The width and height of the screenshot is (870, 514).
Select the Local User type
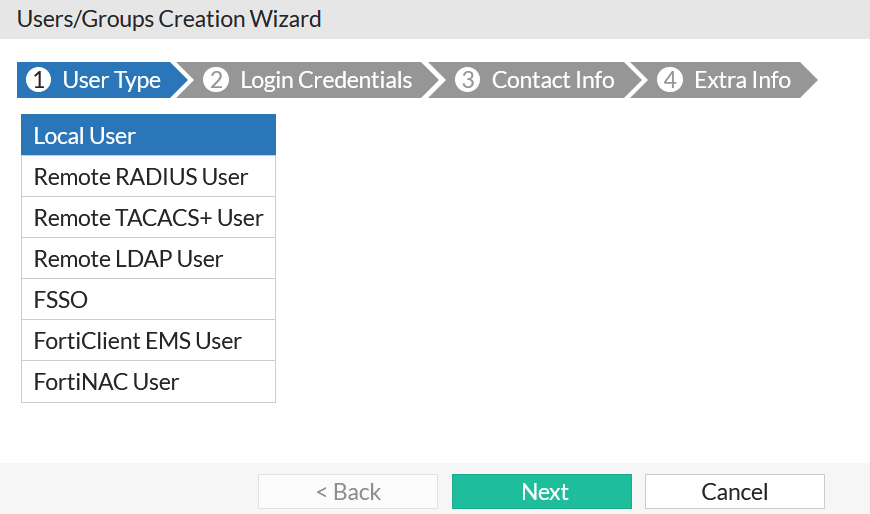(x=148, y=136)
